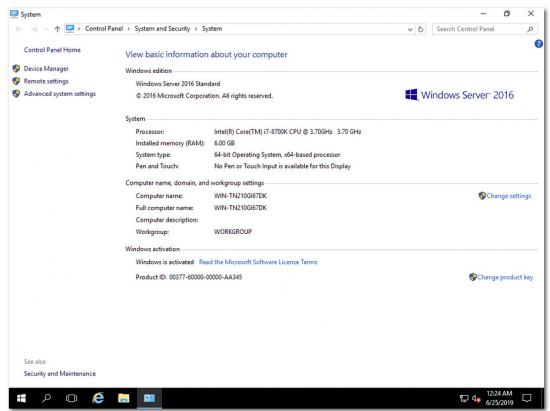Image resolution: width=550 pixels, height=411 pixels.
Task: Click System window title bar icon
Action: (14, 14)
